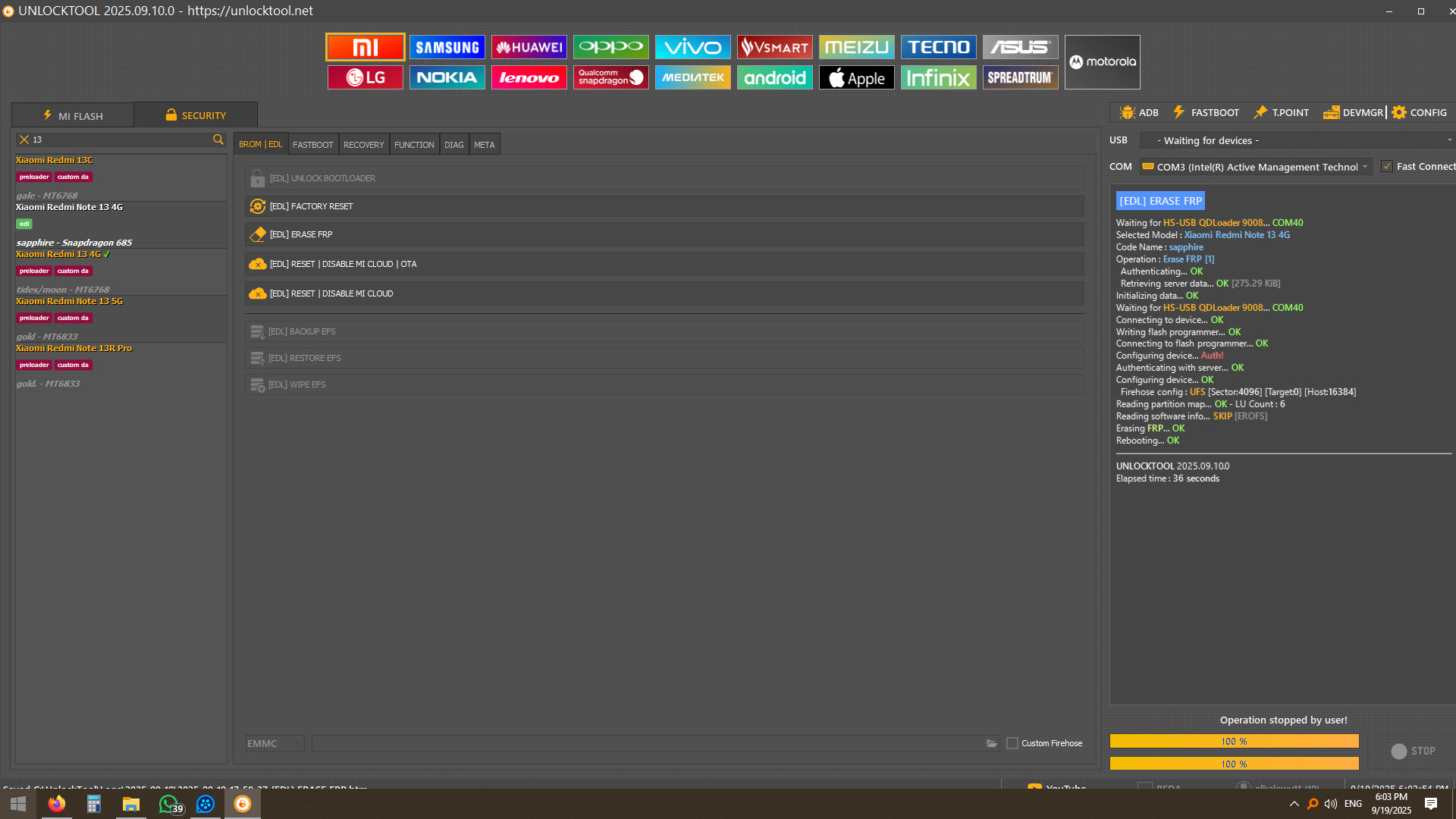This screenshot has height=819, width=1456.
Task: Click the magnifier icon in model search
Action: coord(218,140)
